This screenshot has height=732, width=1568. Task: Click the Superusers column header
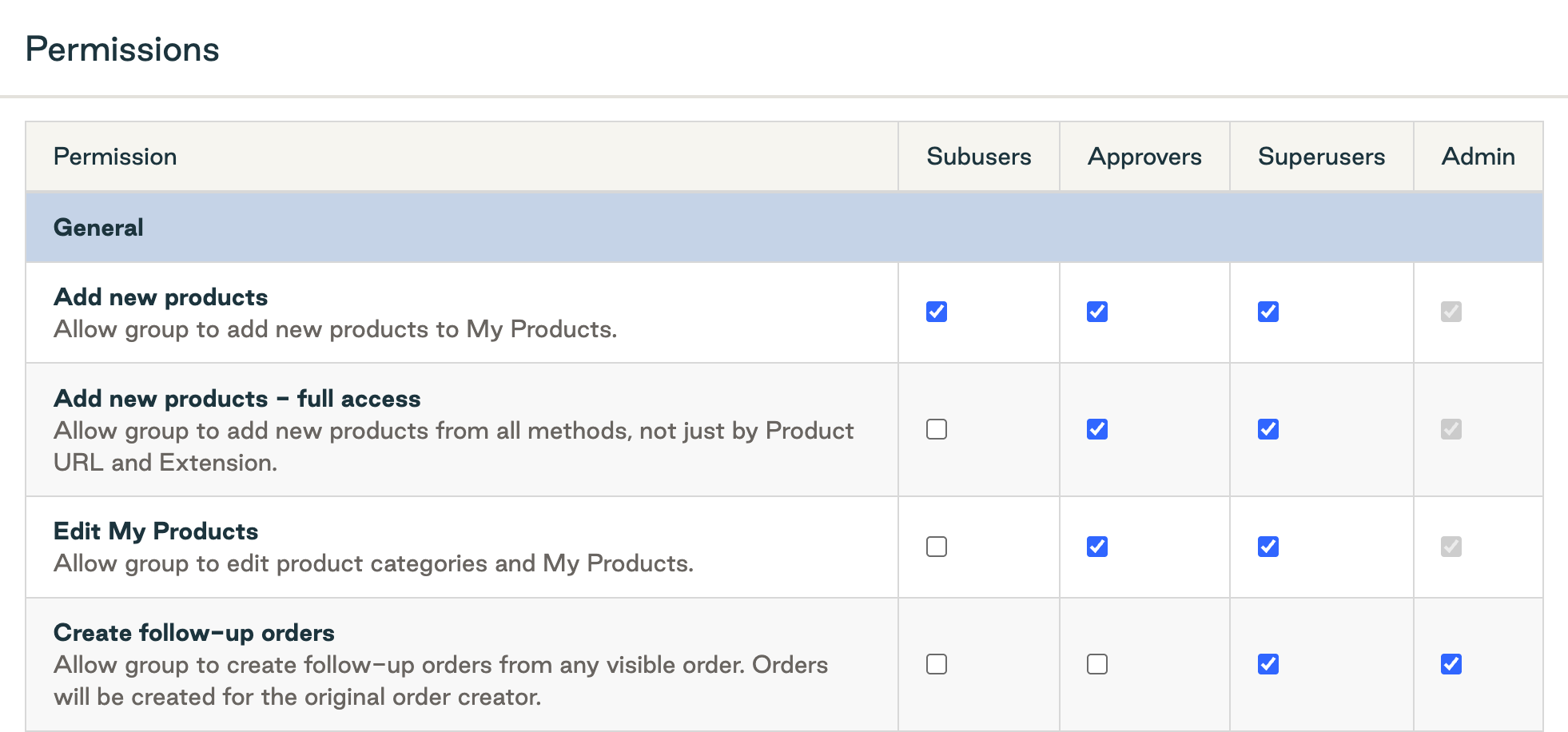click(1321, 157)
